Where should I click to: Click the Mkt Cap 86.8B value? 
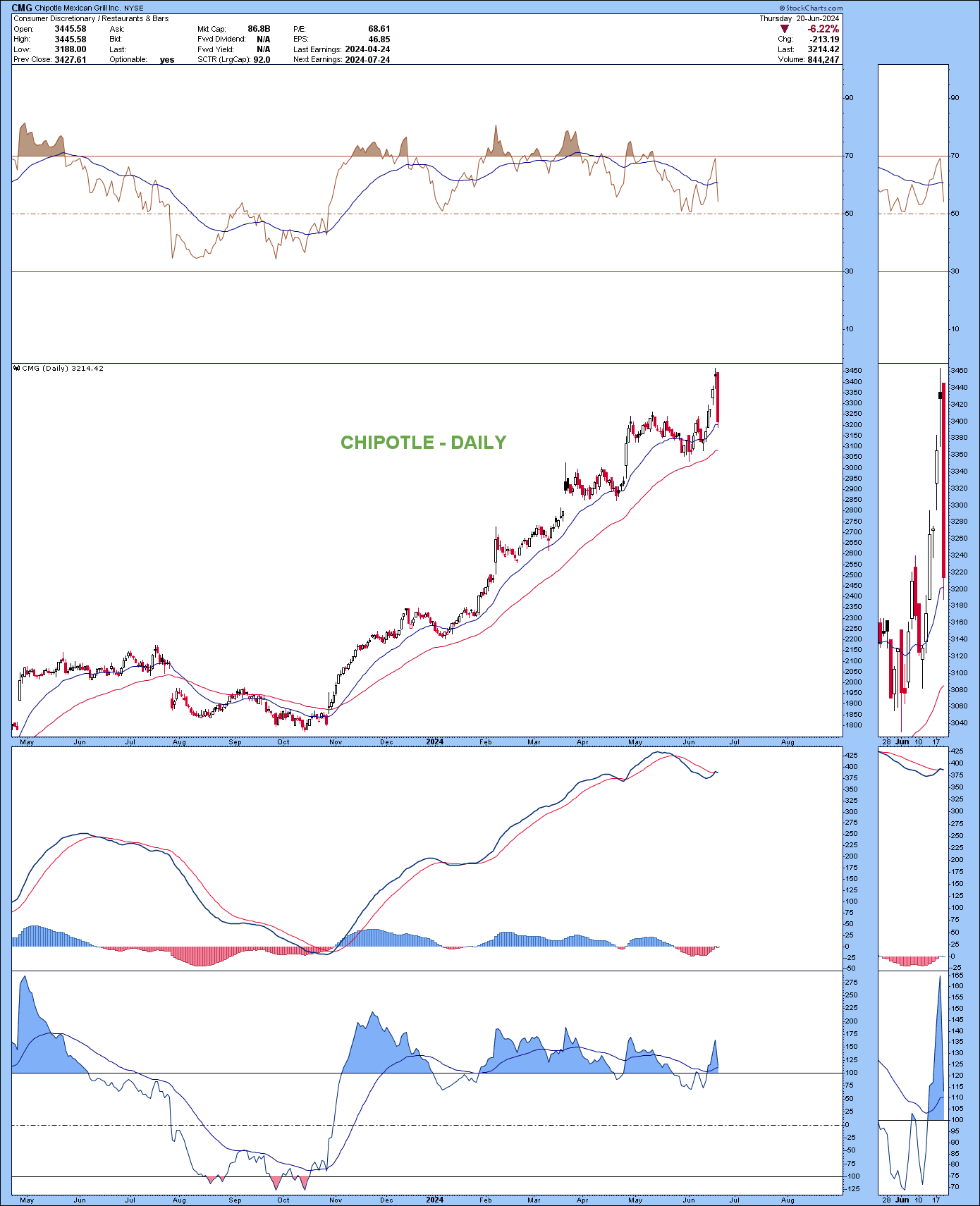pos(259,29)
